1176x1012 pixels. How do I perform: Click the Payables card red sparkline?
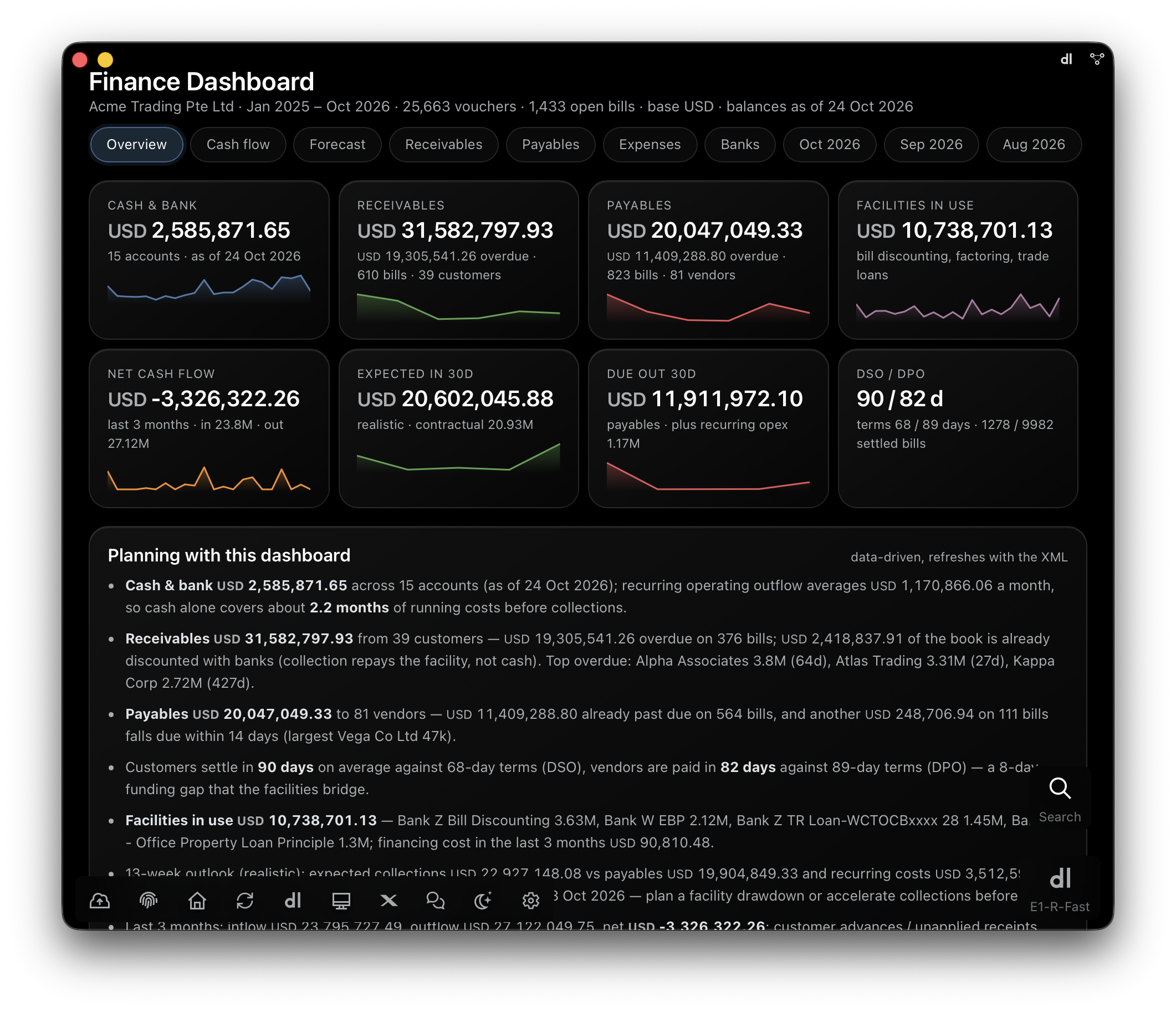[708, 308]
